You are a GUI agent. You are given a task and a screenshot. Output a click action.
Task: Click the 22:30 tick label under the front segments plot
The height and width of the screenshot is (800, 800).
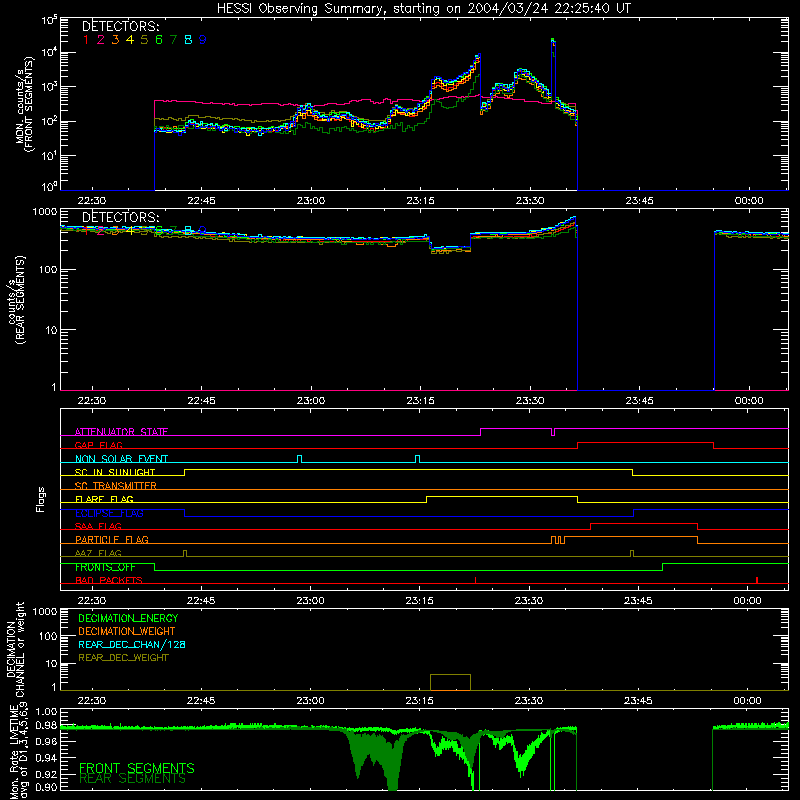(92, 201)
